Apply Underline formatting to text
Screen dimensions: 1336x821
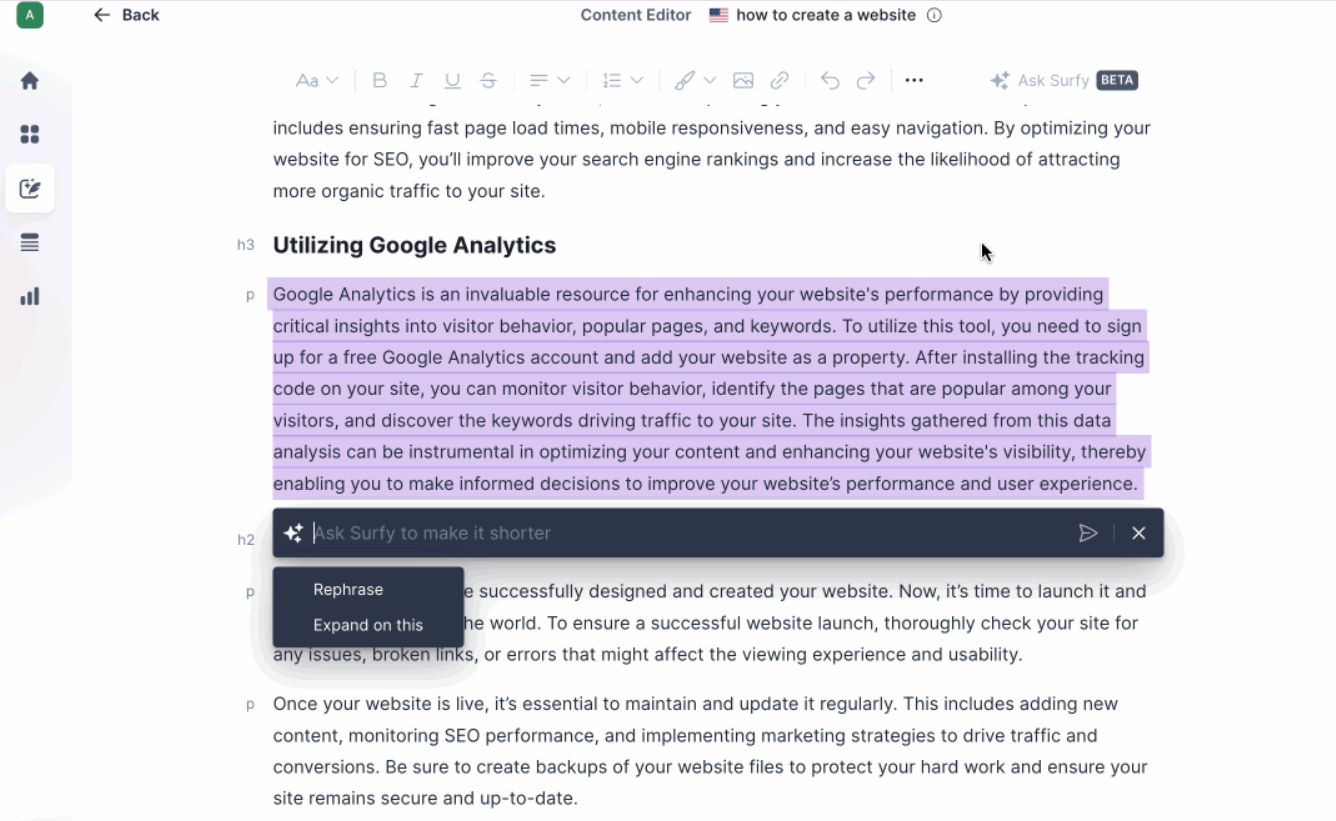[452, 81]
